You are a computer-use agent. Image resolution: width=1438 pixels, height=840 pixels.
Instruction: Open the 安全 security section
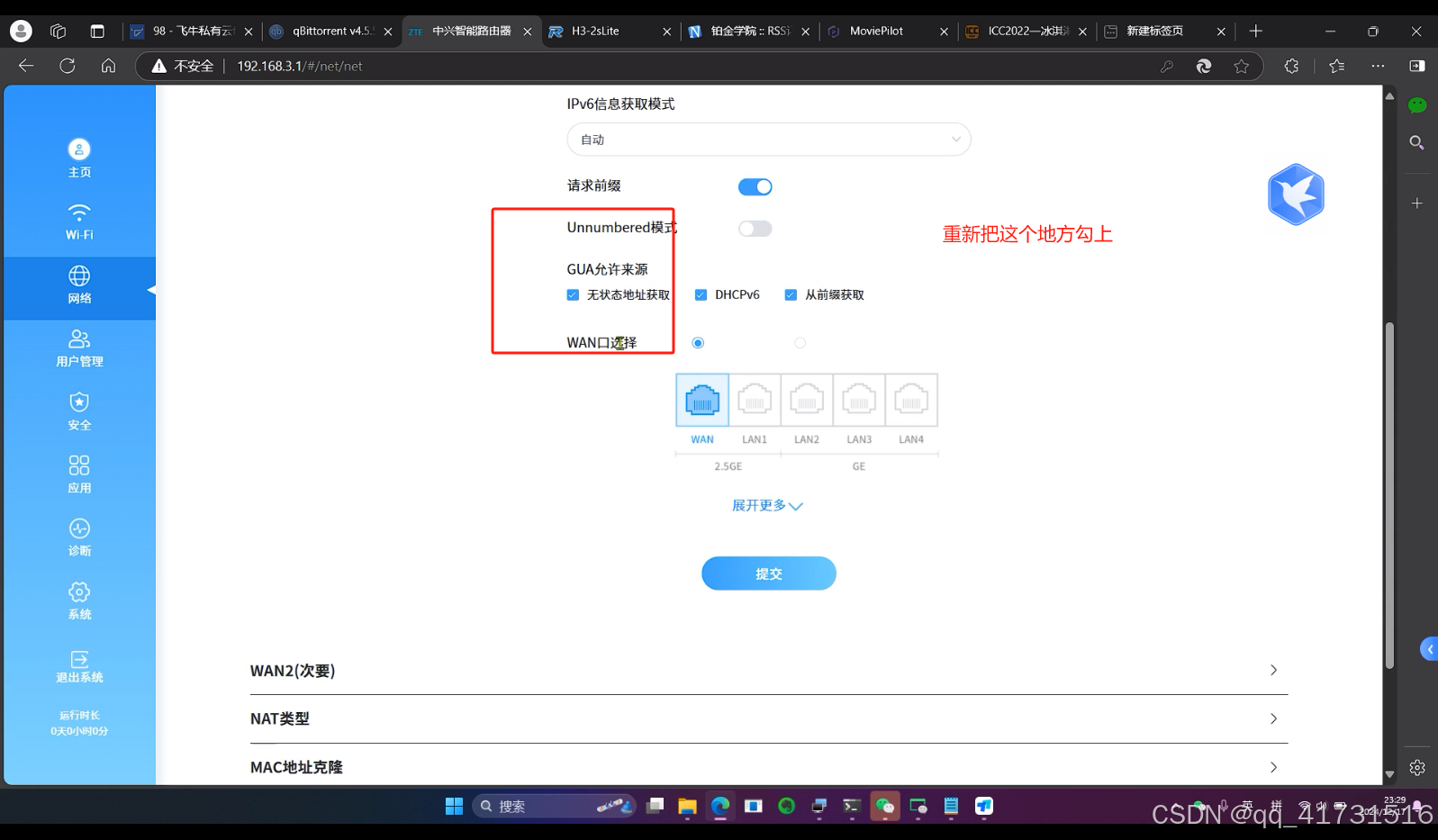(x=79, y=411)
